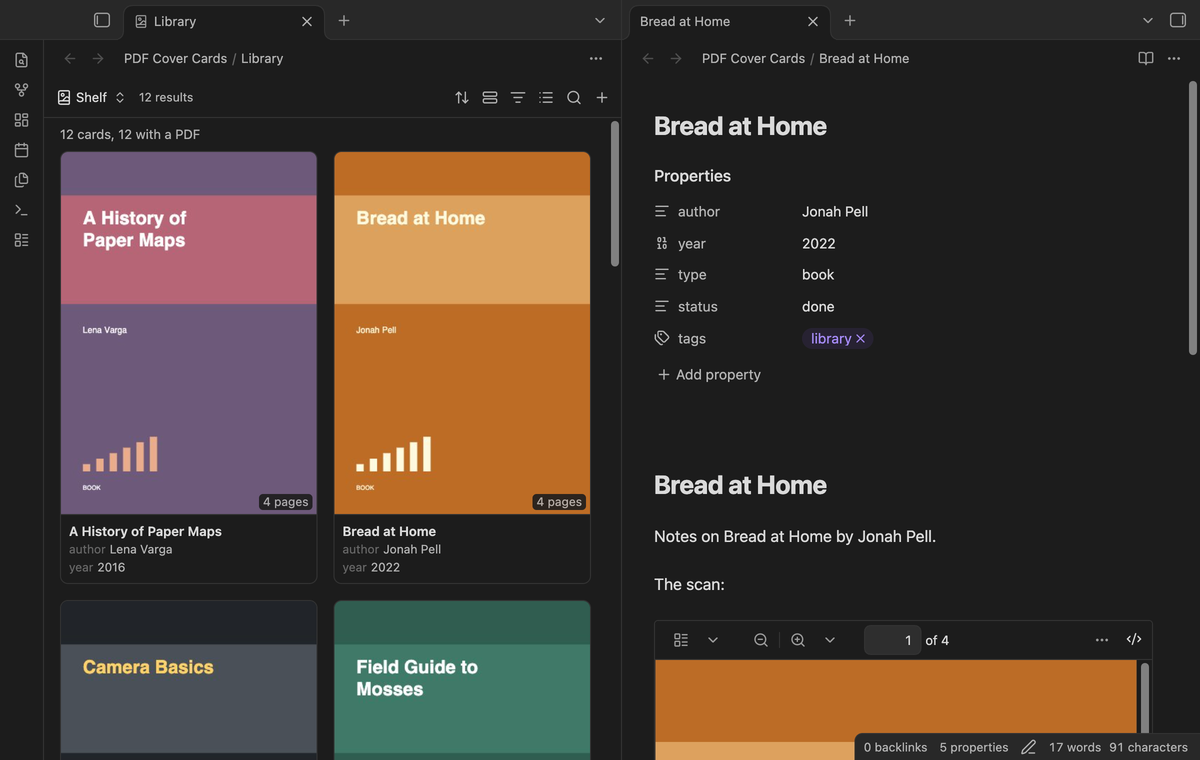Open graph view from ribbon

click(21, 90)
